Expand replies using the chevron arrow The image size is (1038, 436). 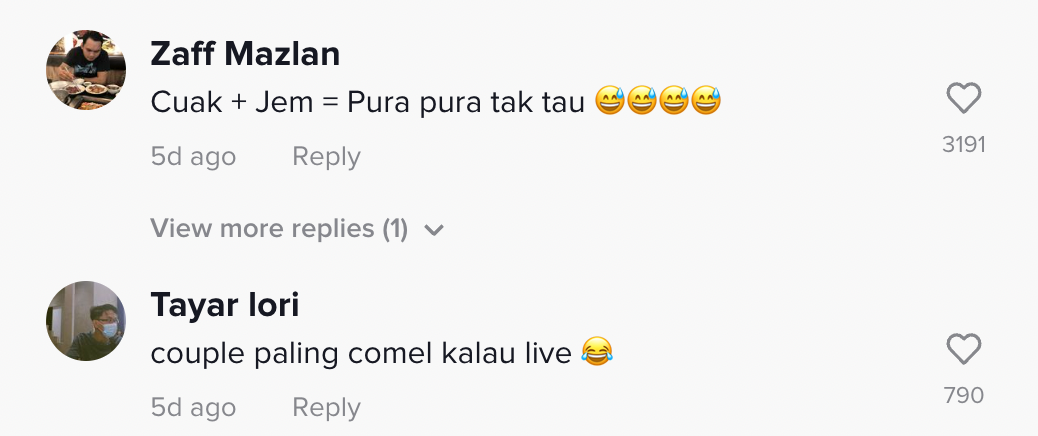tap(433, 230)
